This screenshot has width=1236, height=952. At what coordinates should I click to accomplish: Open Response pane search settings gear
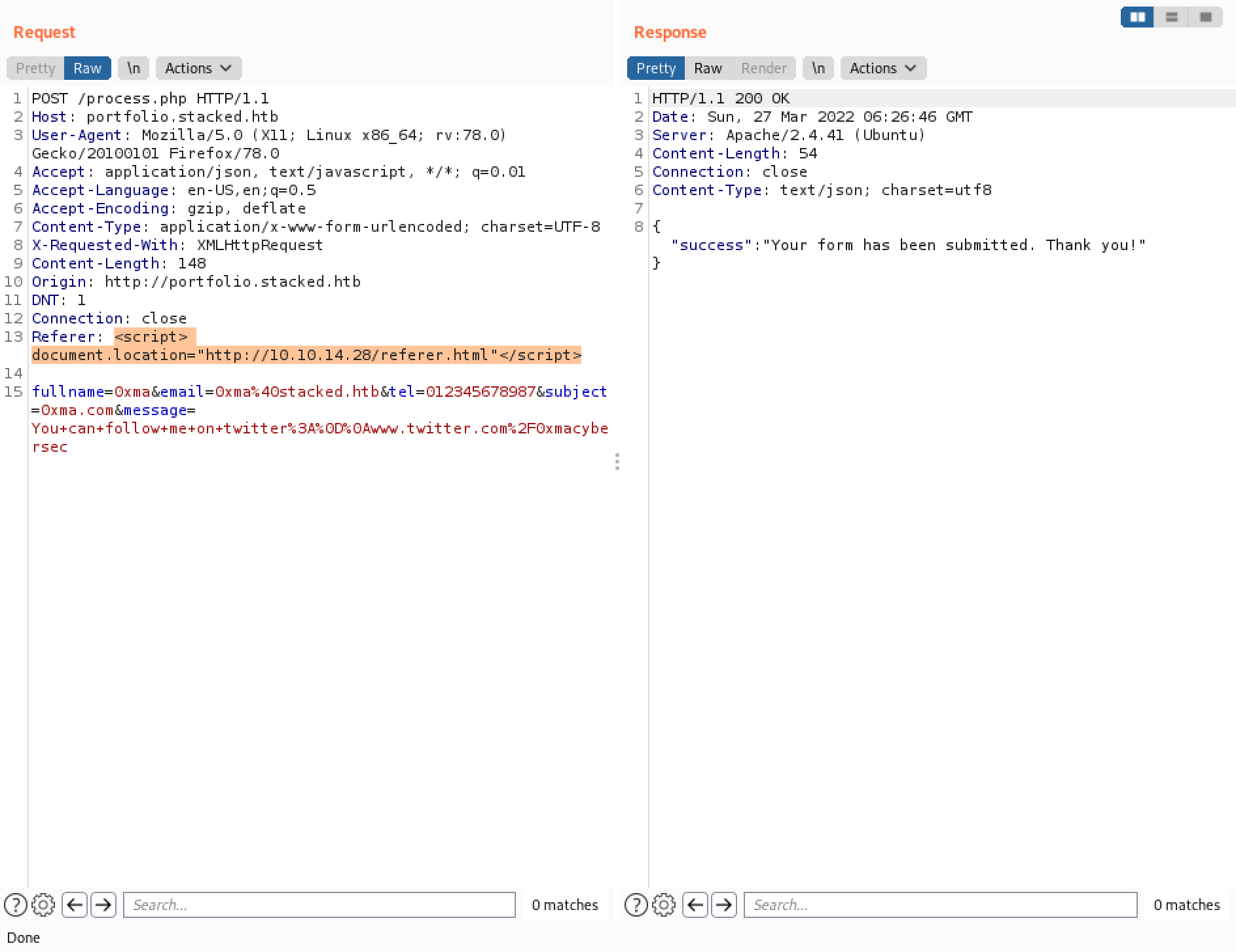pyautogui.click(x=664, y=905)
